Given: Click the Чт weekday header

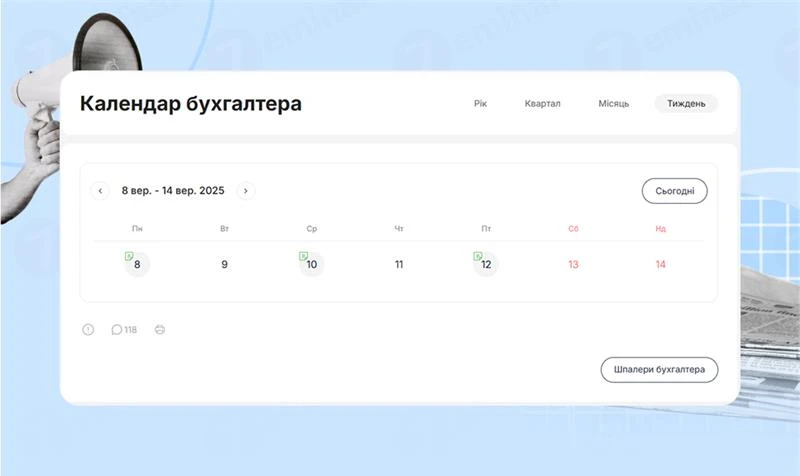Looking at the screenshot, I should click(x=399, y=229).
